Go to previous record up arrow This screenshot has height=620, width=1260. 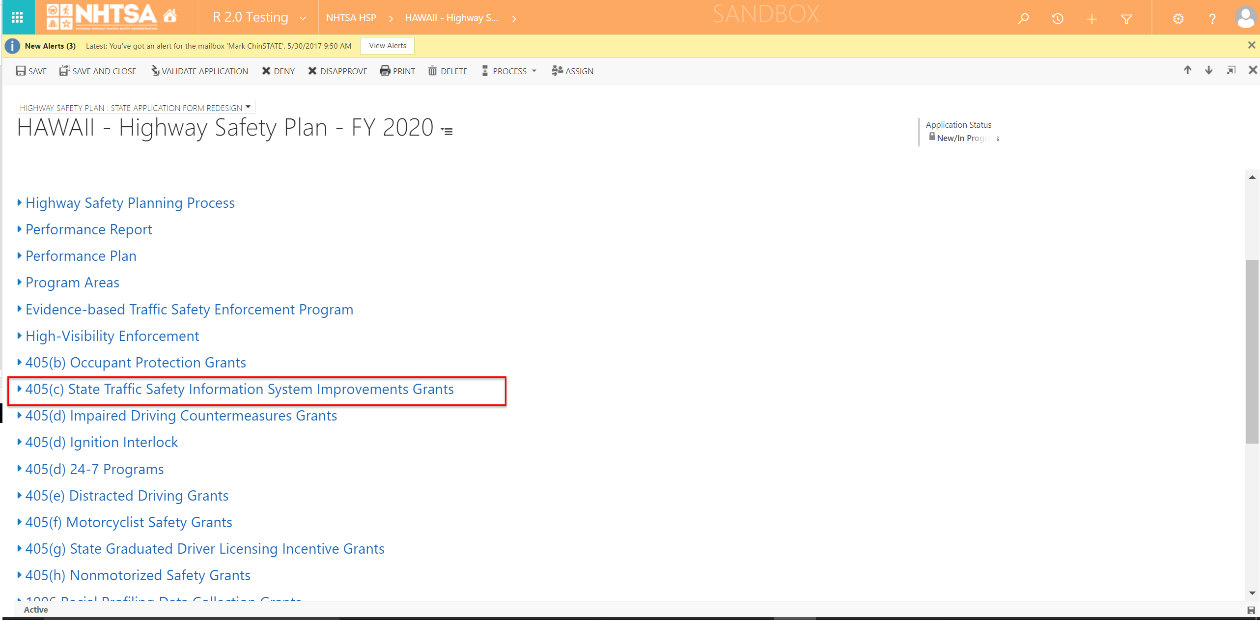tap(1188, 70)
